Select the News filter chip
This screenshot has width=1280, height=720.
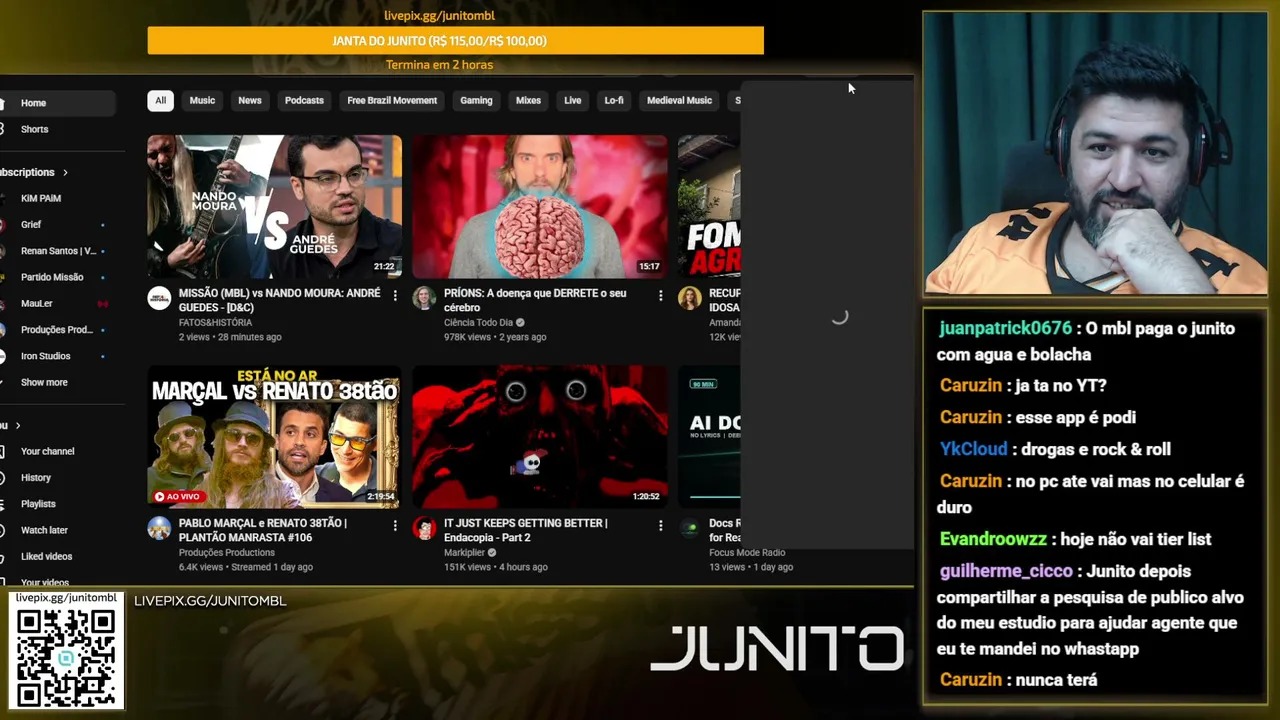coord(250,100)
